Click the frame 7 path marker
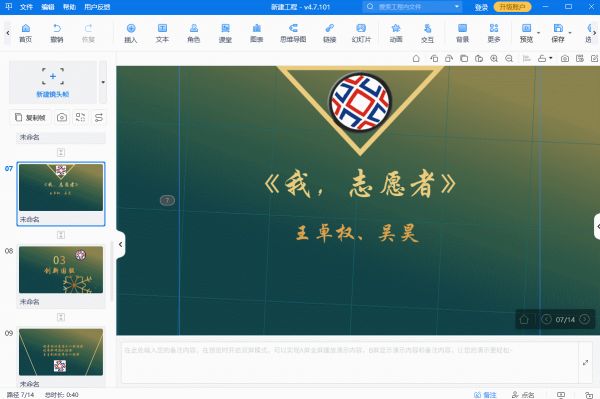The image size is (600, 399). [x=167, y=200]
